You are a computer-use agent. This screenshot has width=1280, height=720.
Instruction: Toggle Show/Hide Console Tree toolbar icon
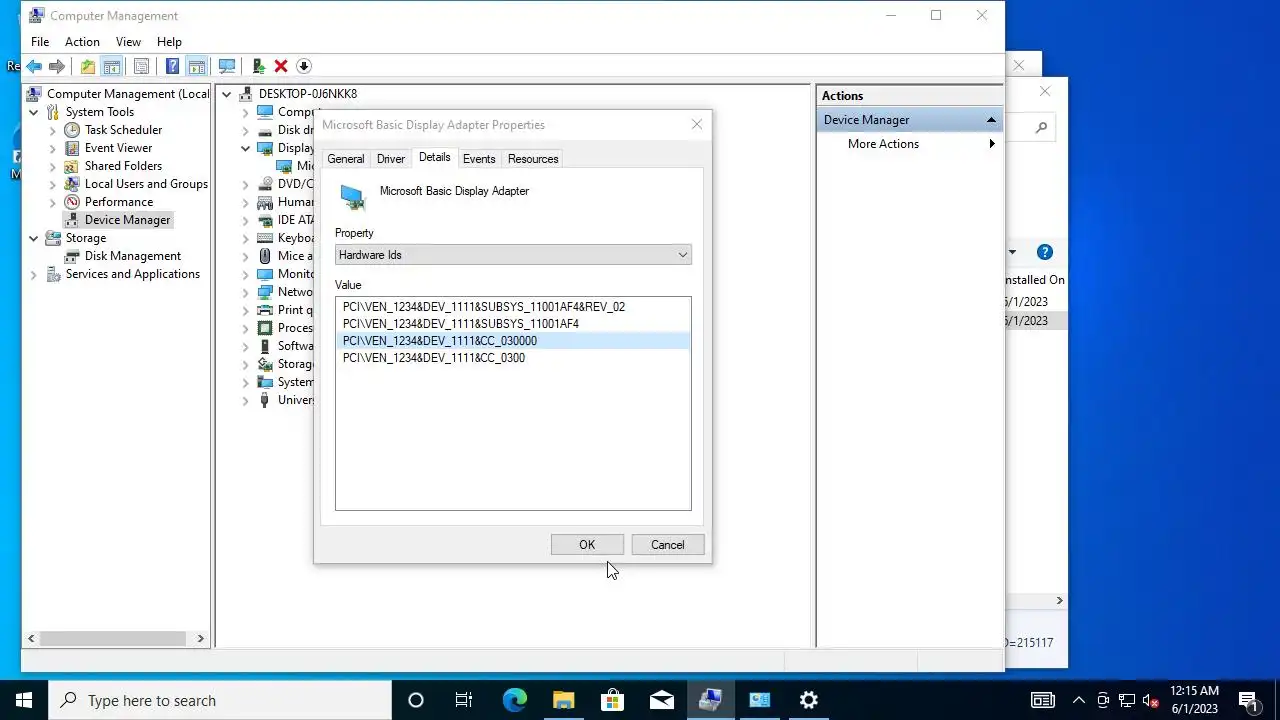(x=112, y=66)
